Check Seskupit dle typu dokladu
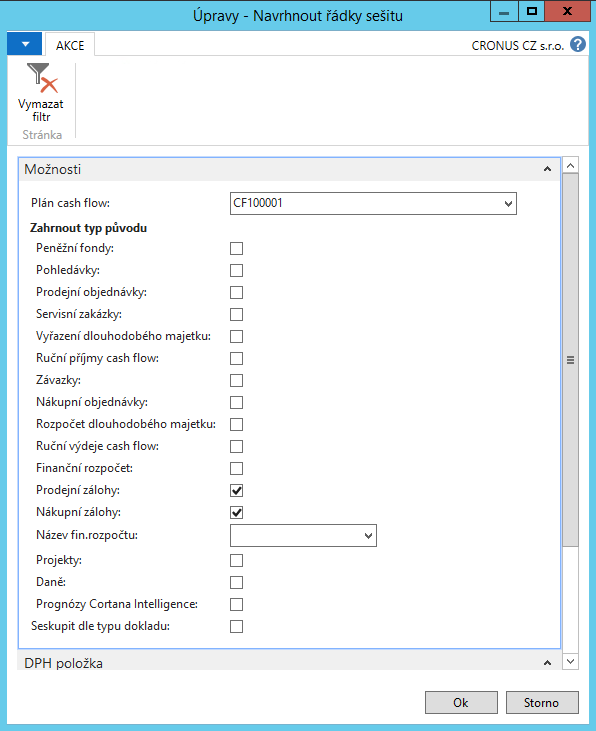Image resolution: width=596 pixels, height=731 pixels. pyautogui.click(x=236, y=626)
